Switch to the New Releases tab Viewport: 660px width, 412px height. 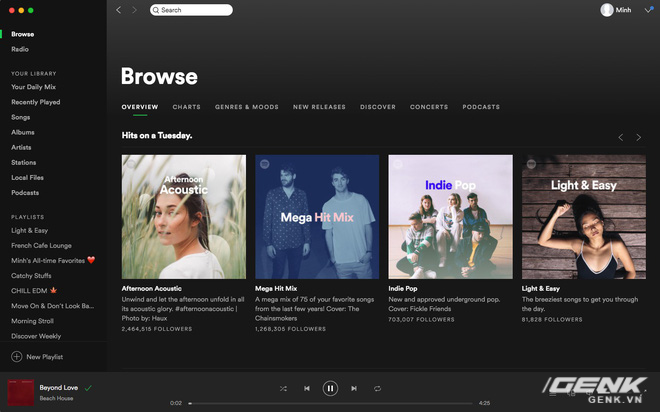319,107
